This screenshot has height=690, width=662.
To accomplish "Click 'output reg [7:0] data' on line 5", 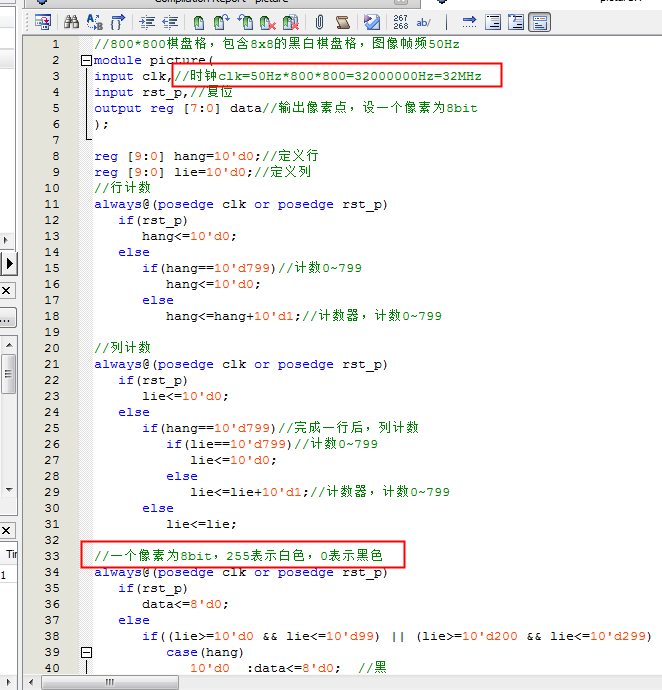I will [x=178, y=108].
